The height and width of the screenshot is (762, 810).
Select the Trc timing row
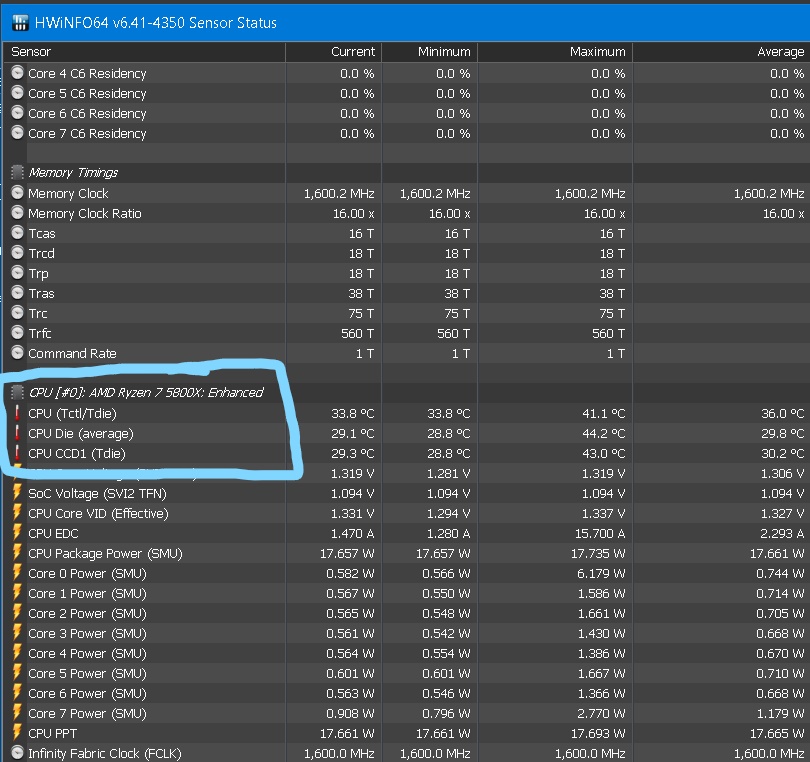pos(407,313)
